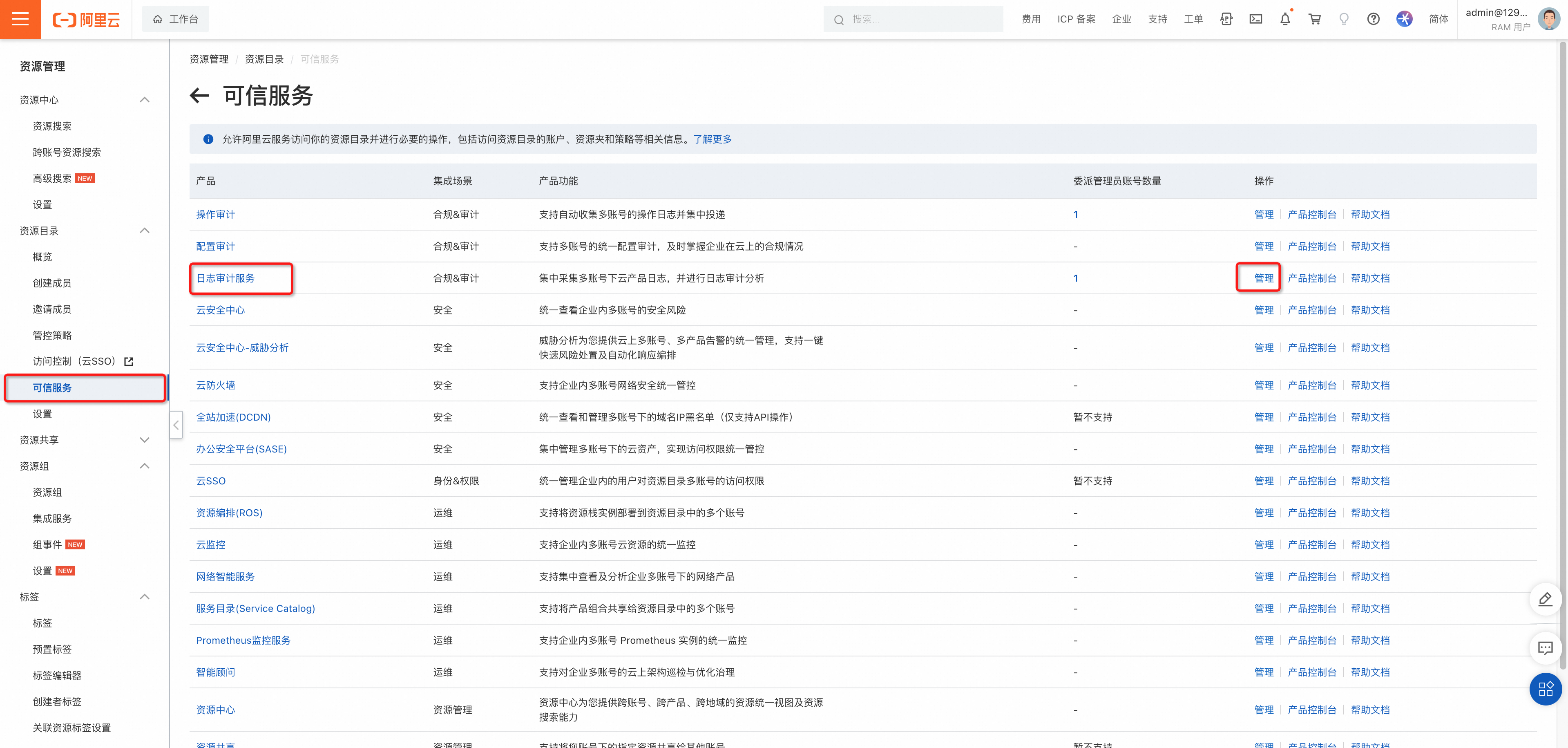This screenshot has width=1568, height=748.
Task: Open the 操作审计 product link
Action: click(215, 215)
